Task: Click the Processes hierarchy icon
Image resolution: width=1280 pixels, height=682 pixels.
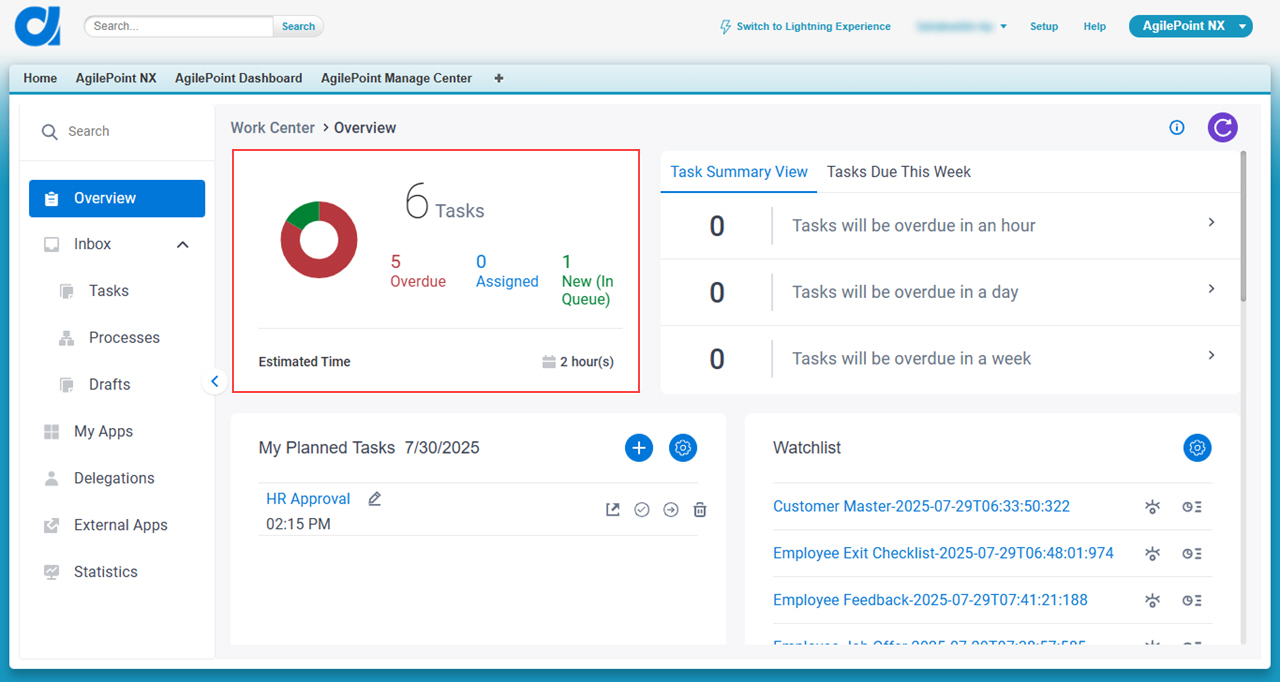Action: [67, 338]
